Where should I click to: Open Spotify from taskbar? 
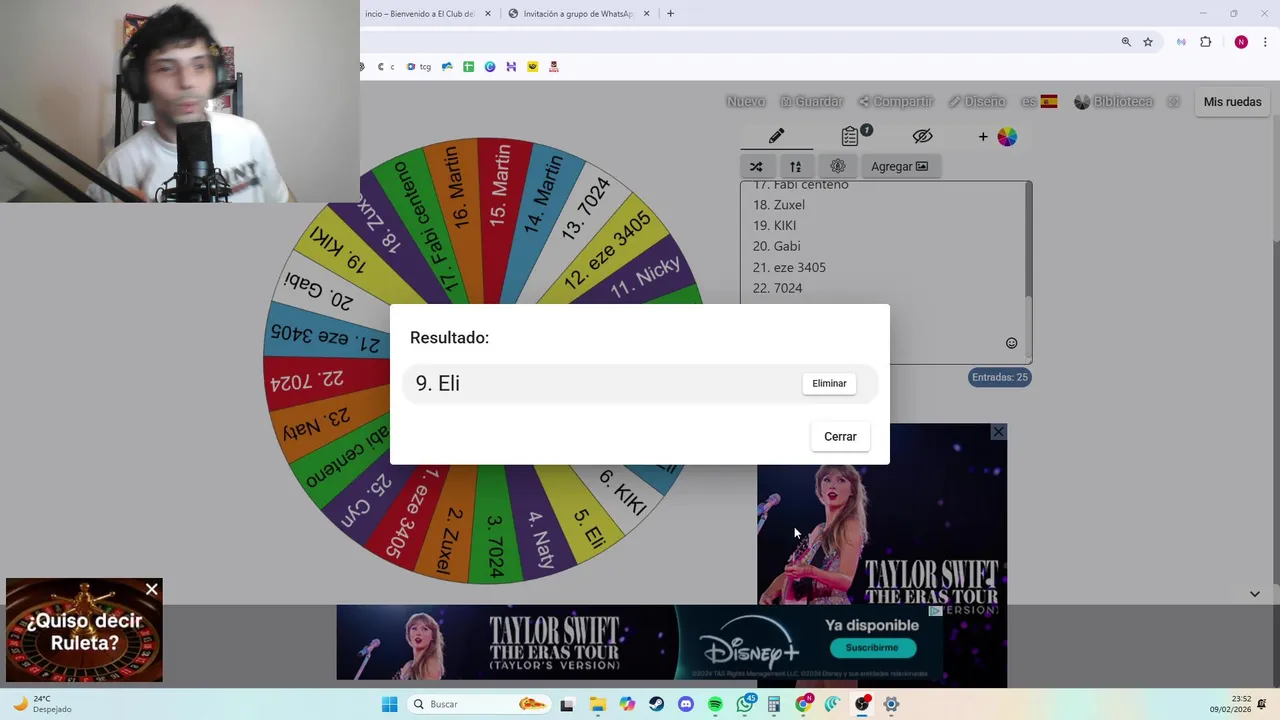click(715, 704)
